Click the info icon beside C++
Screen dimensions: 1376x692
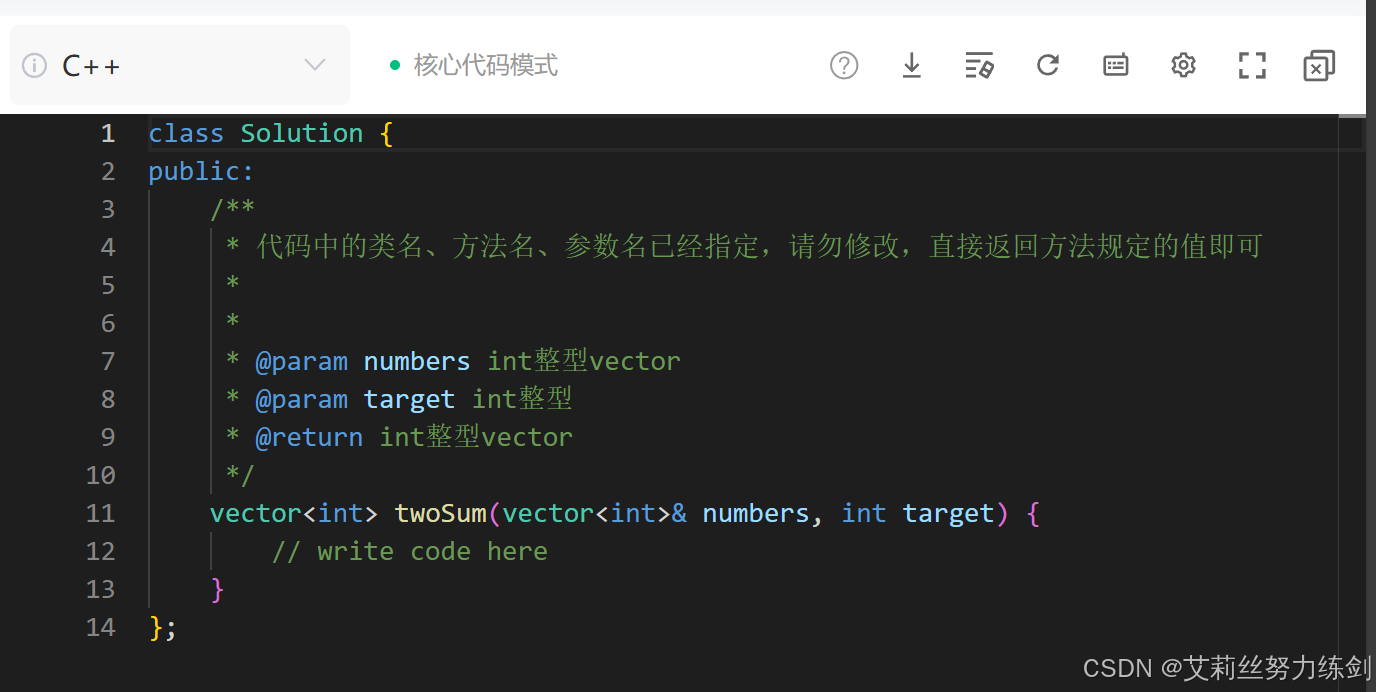34,66
